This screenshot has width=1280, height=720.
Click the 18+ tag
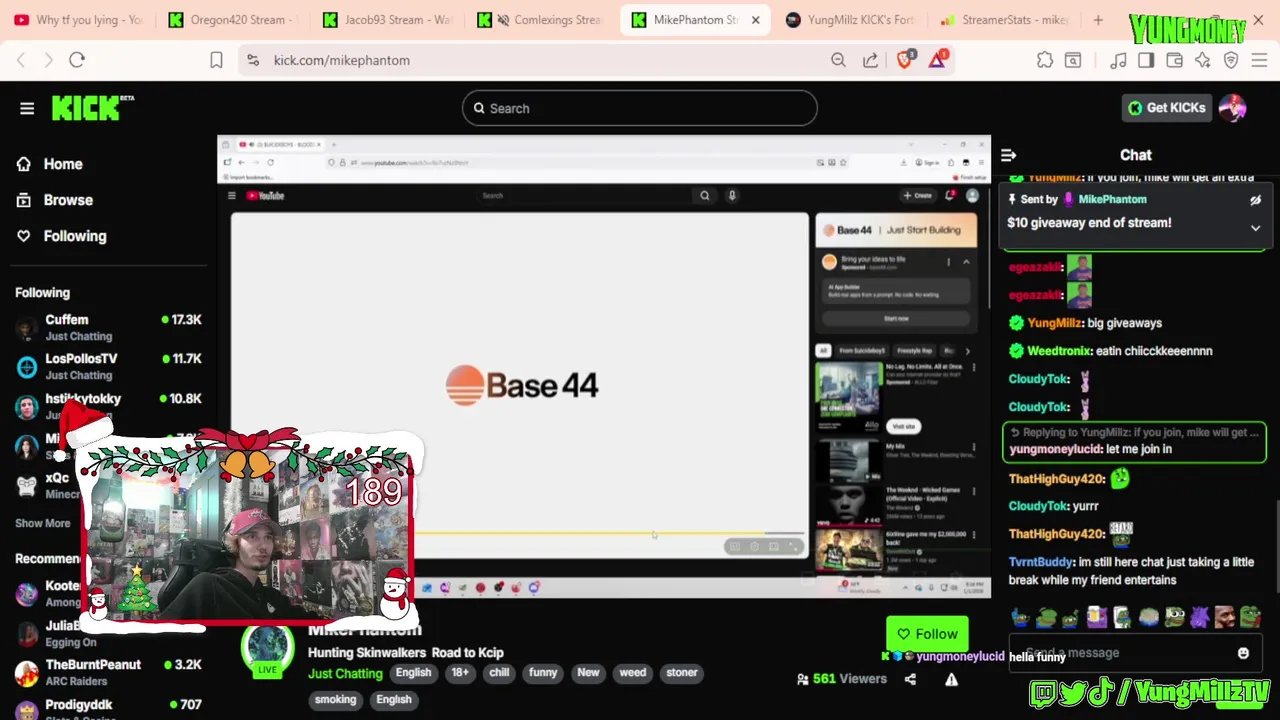[460, 673]
